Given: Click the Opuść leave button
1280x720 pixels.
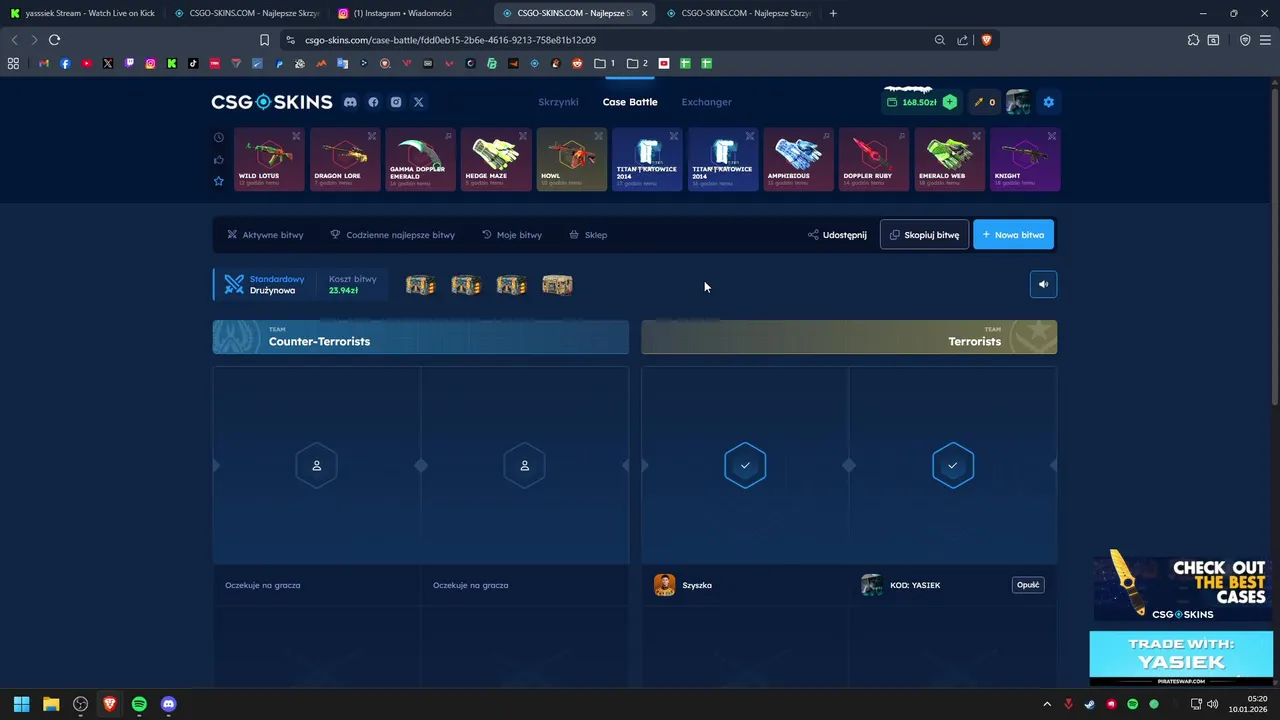Looking at the screenshot, I should coord(1028,585).
